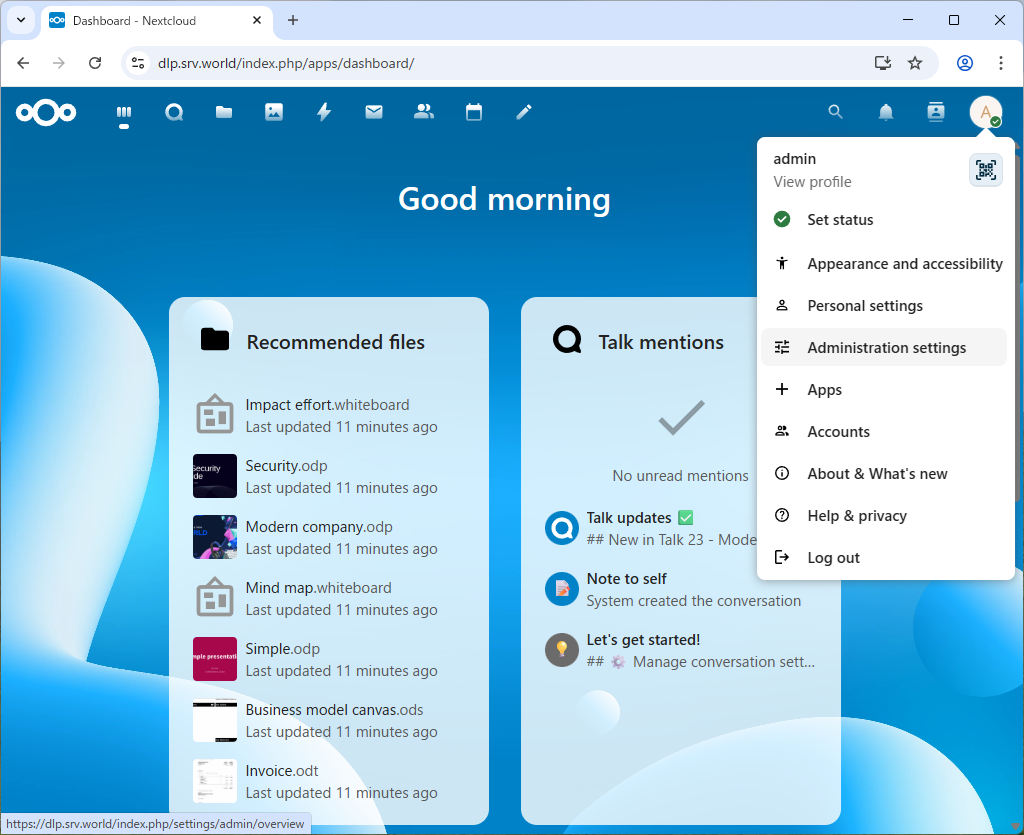This screenshot has height=835, width=1024.
Task: Click the Security.odp thumbnail
Action: (215, 476)
